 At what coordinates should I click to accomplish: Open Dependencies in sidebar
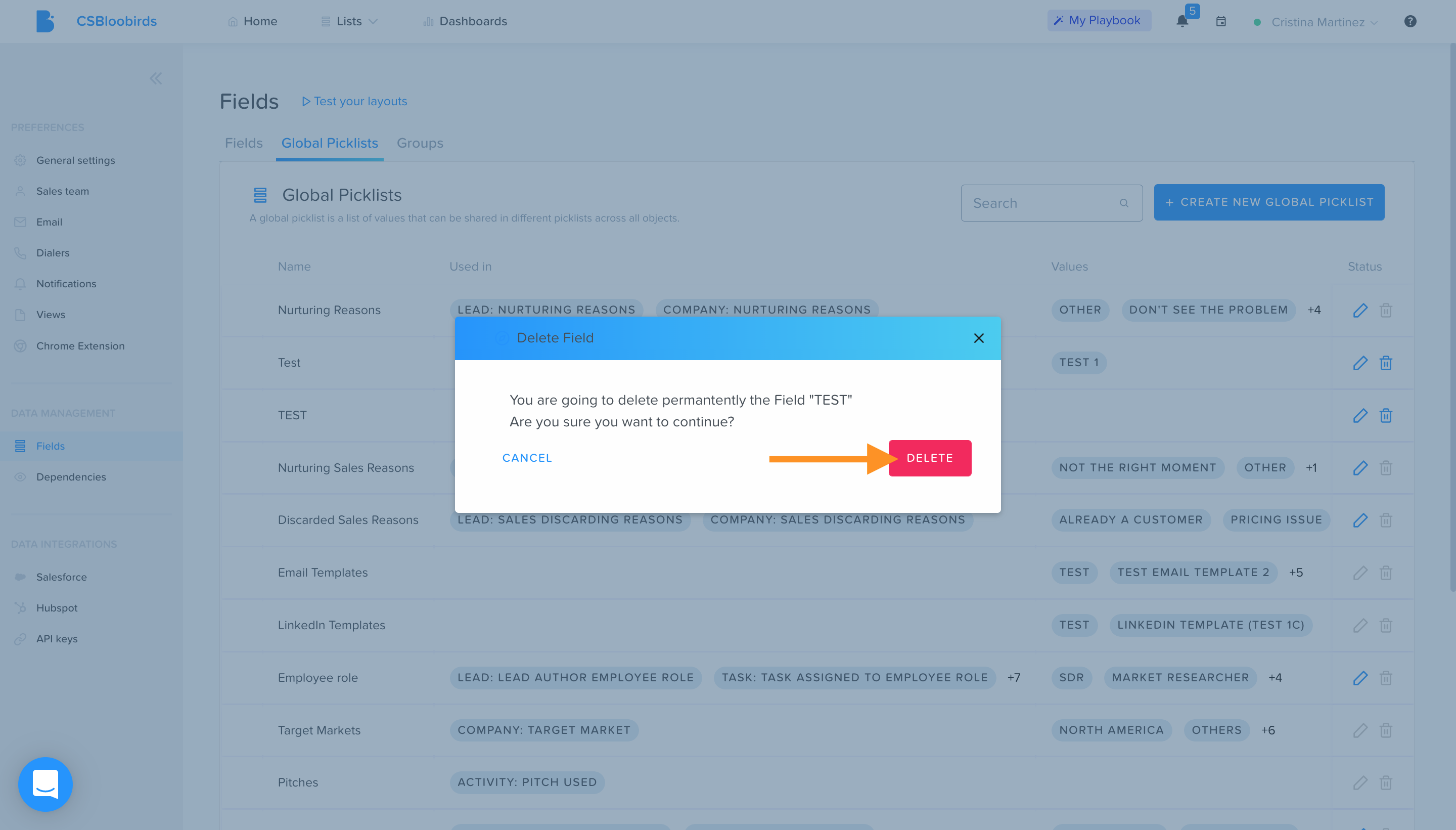[71, 477]
